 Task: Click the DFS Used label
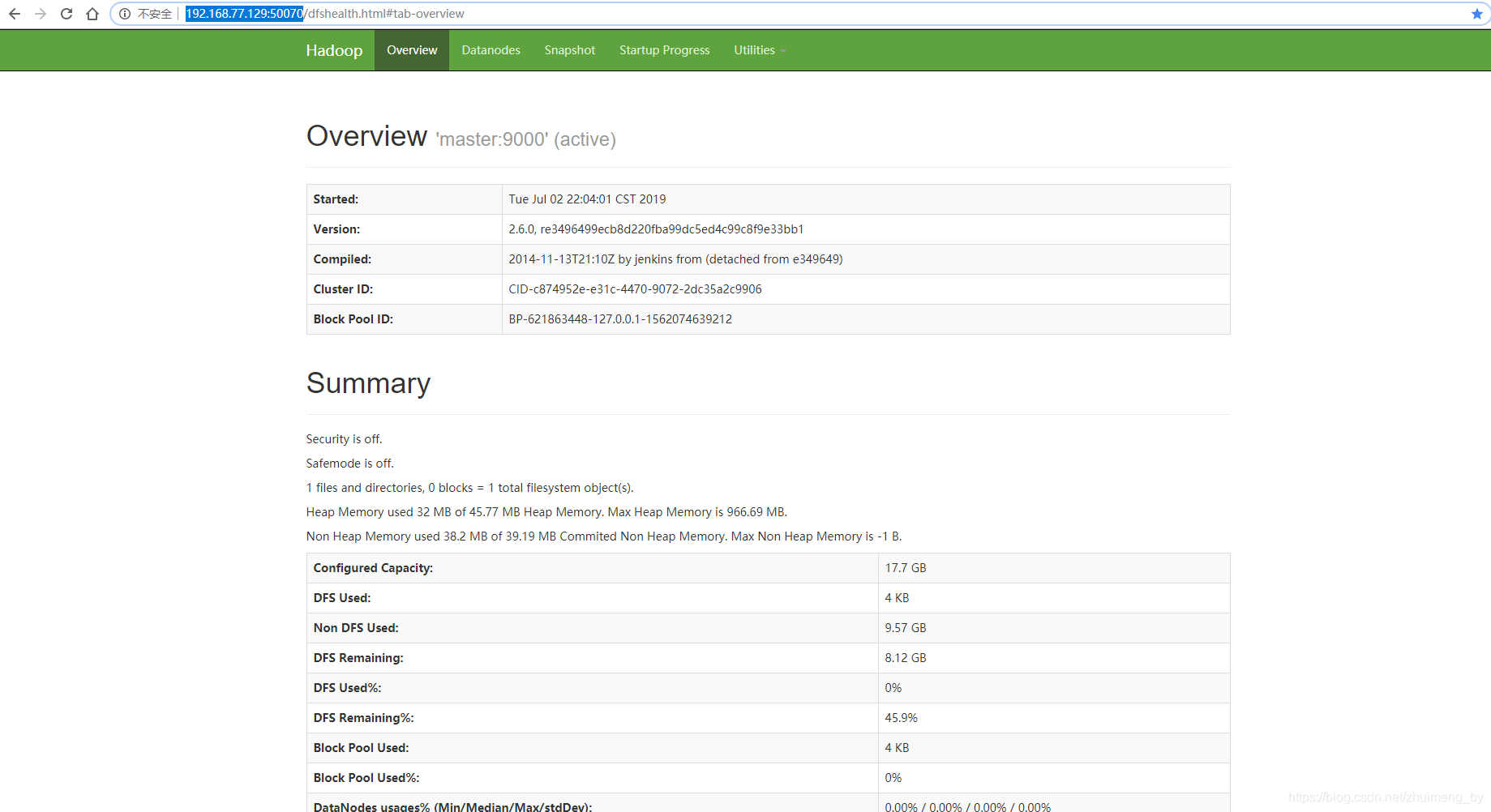point(342,598)
